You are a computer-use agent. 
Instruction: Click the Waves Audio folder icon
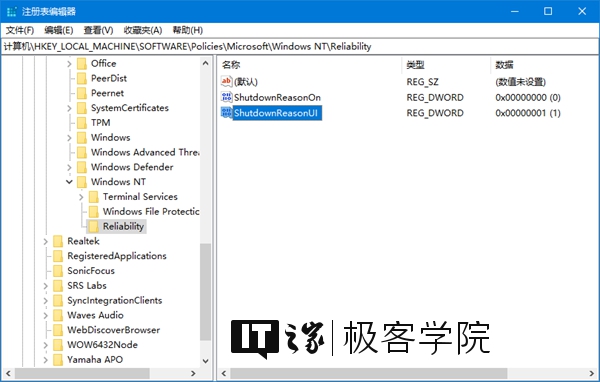click(58, 315)
